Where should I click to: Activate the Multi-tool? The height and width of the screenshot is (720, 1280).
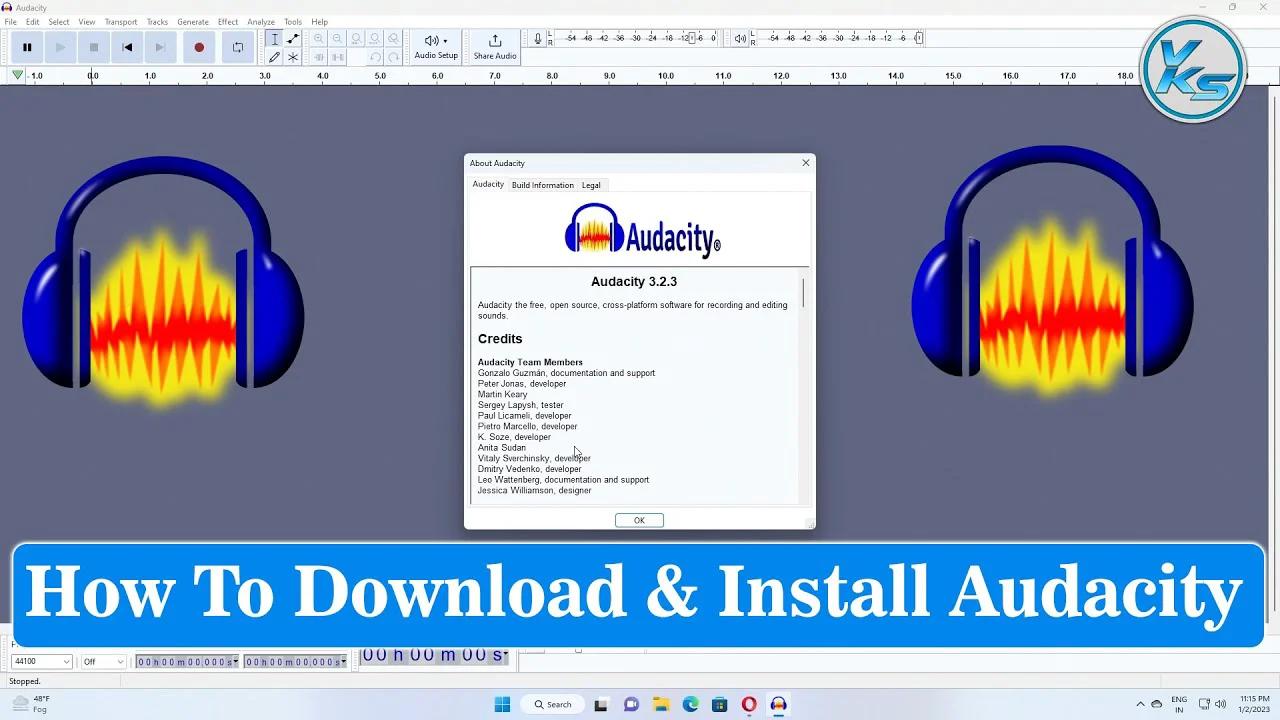293,56
